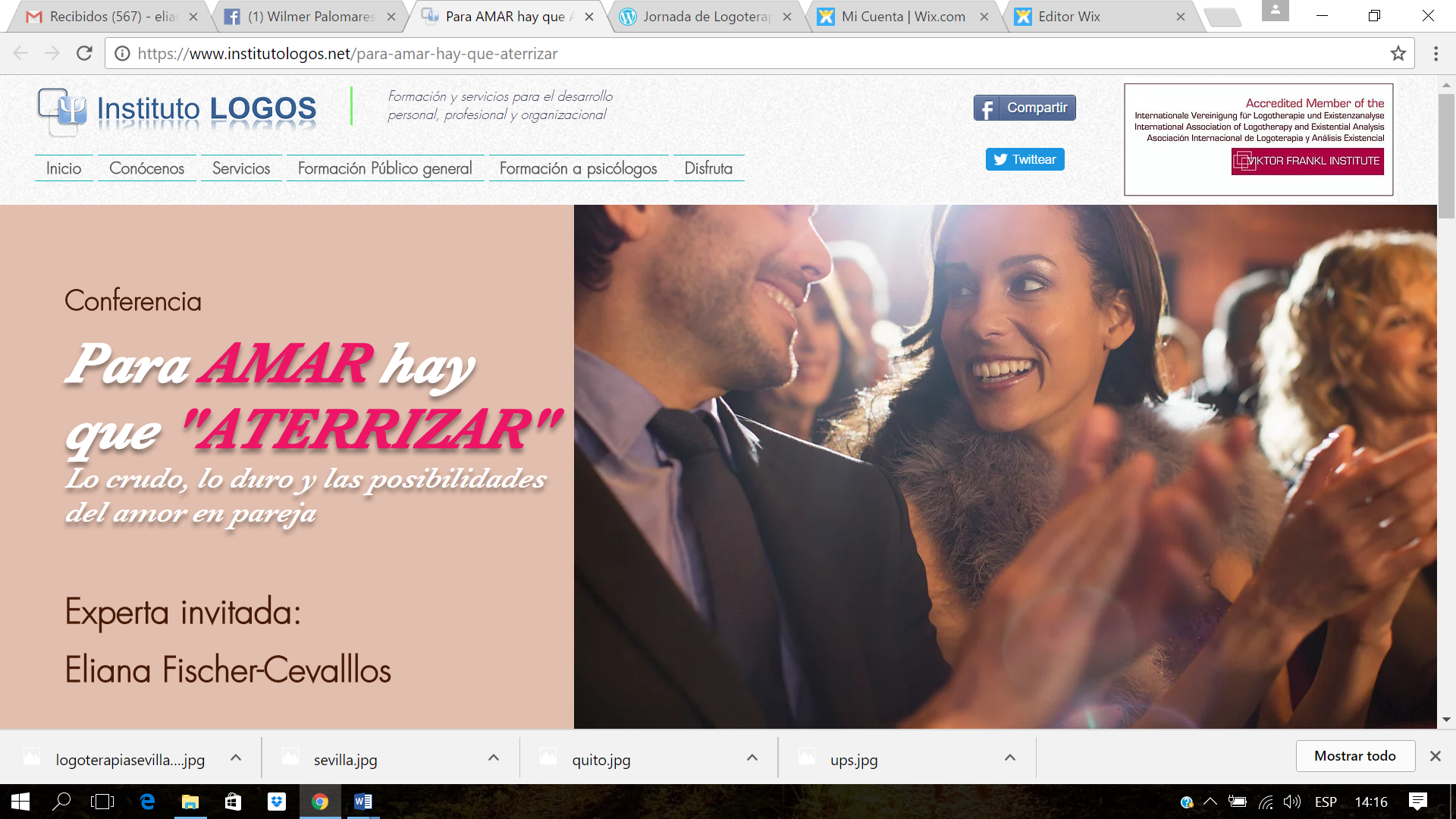Open Chrome's three-dot menu
The width and height of the screenshot is (1456, 819).
[1436, 53]
